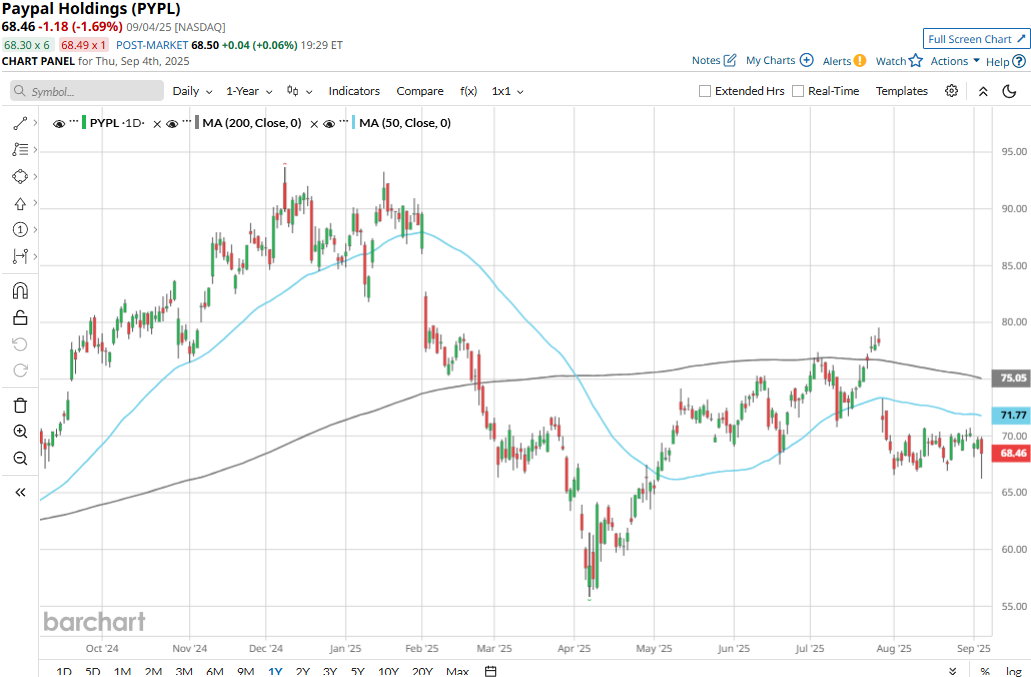Click the double up chevron icon

(x=983, y=91)
